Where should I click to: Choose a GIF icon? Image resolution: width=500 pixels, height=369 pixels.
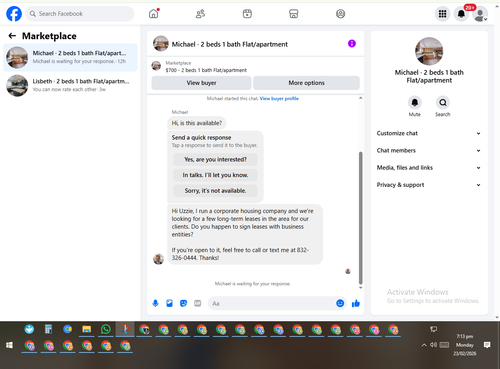(198, 303)
